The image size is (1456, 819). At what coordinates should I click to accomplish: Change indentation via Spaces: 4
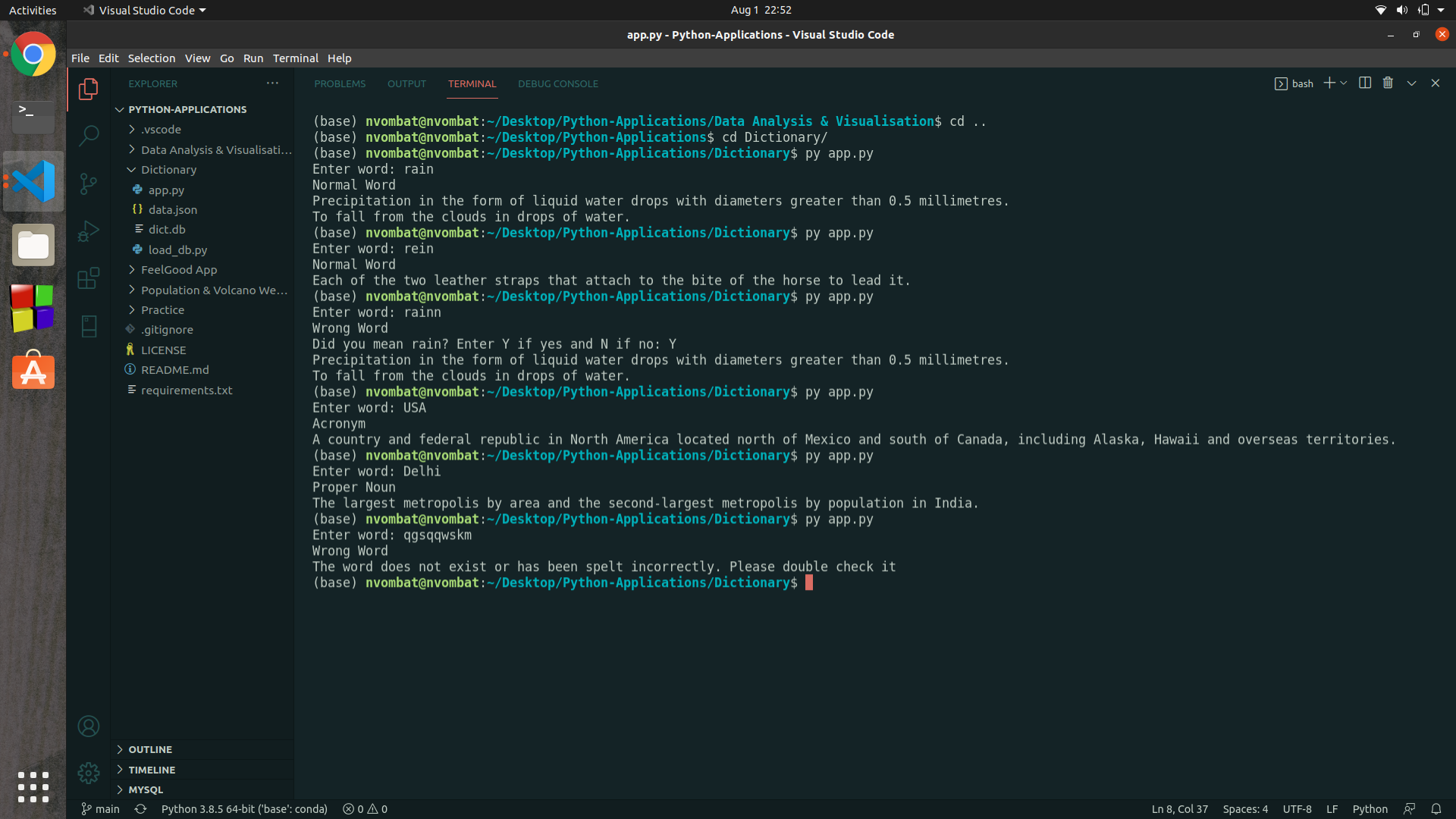(1244, 809)
